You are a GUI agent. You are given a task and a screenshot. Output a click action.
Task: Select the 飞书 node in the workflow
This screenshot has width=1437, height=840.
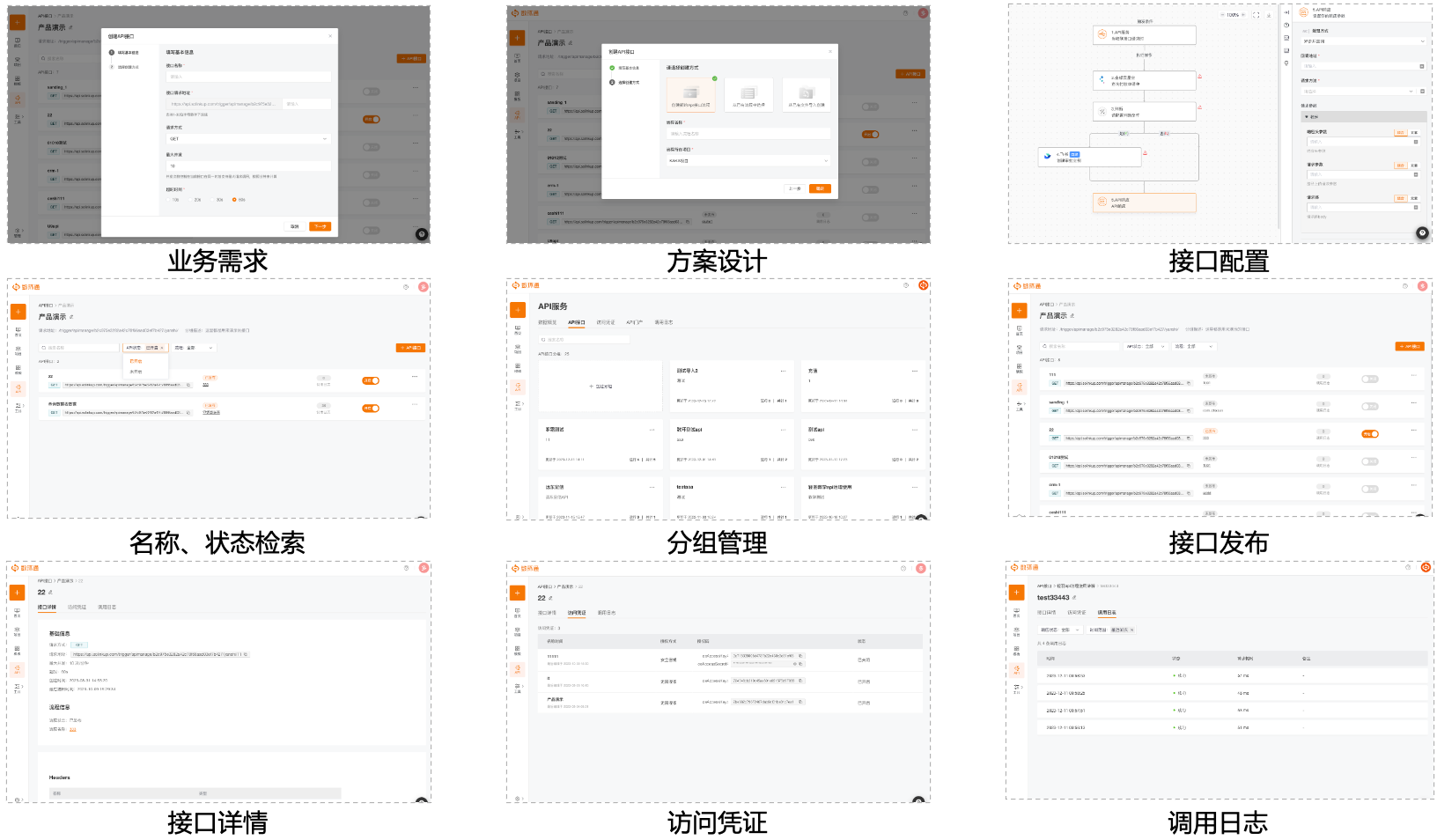pos(1089,157)
